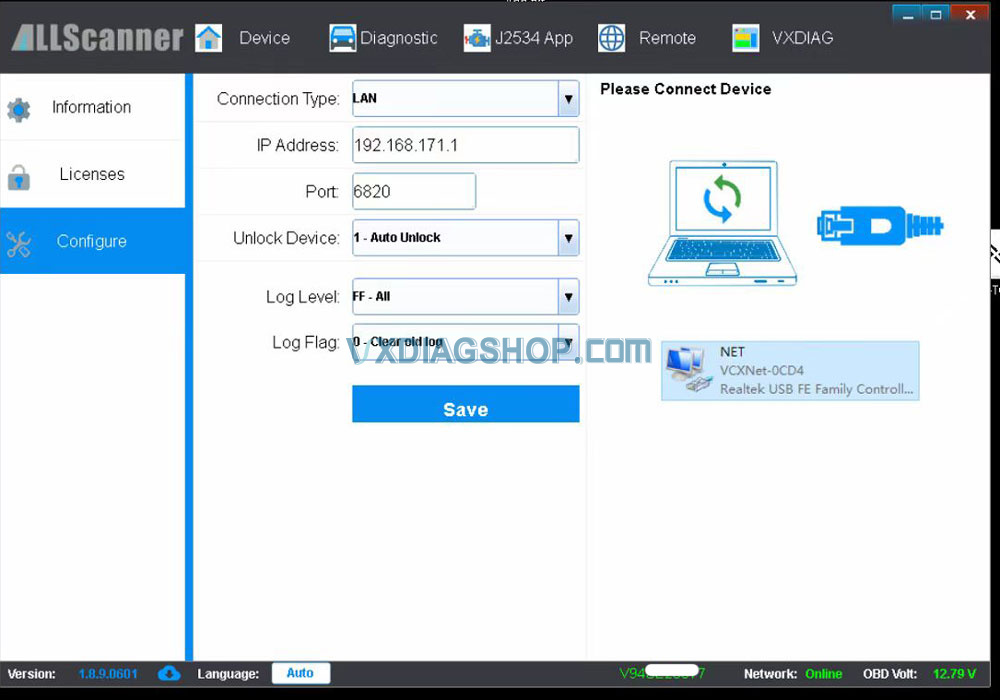Select Licenses in the sidebar

point(92,174)
